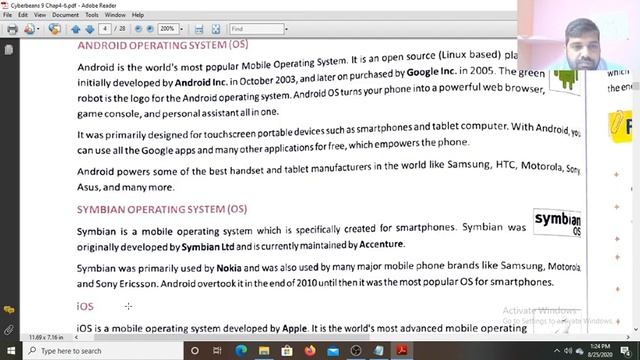Zoom out with the minus circle button
This screenshot has height=360, width=640.
coord(138,29)
